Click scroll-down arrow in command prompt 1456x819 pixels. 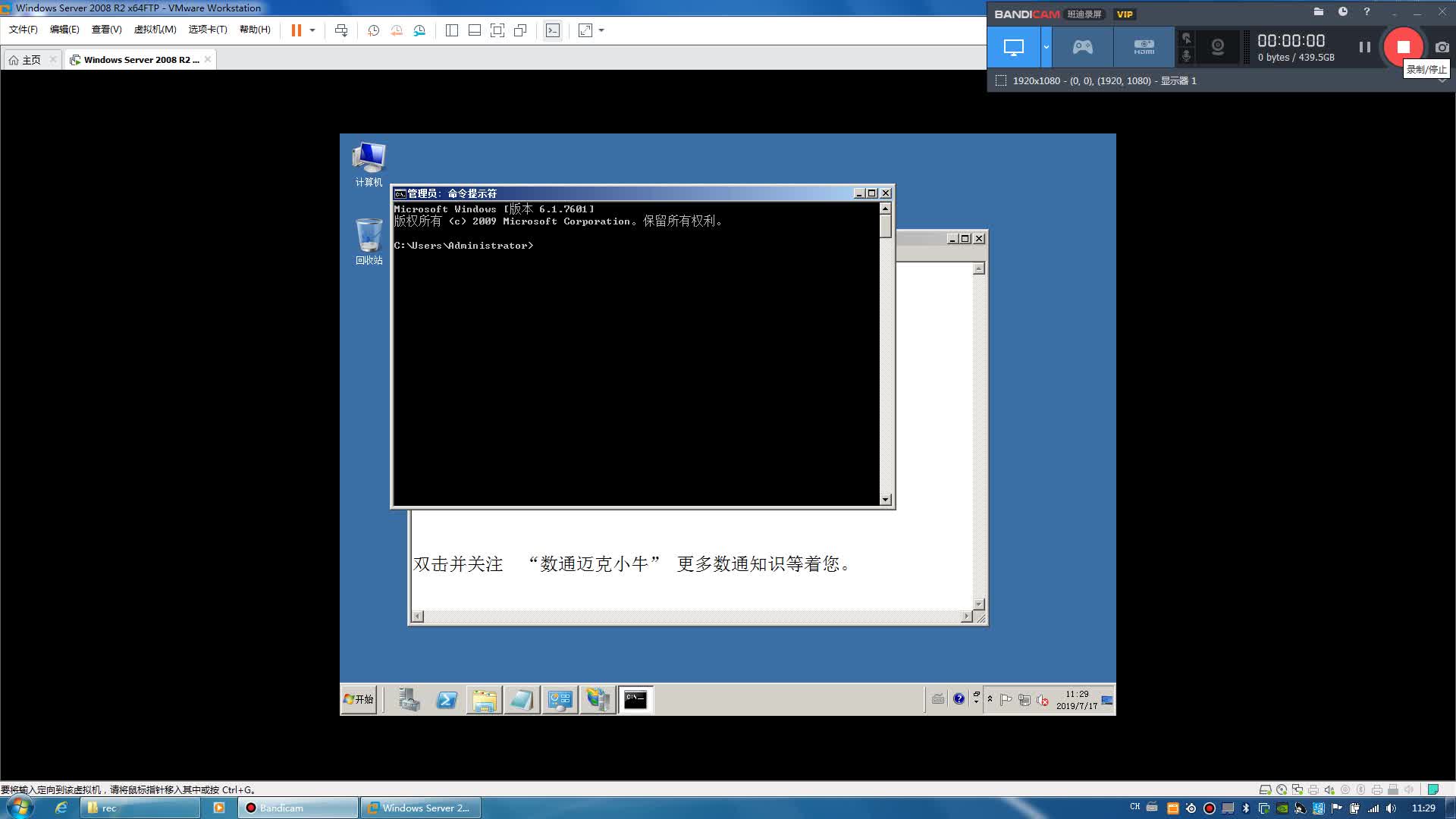tap(885, 499)
